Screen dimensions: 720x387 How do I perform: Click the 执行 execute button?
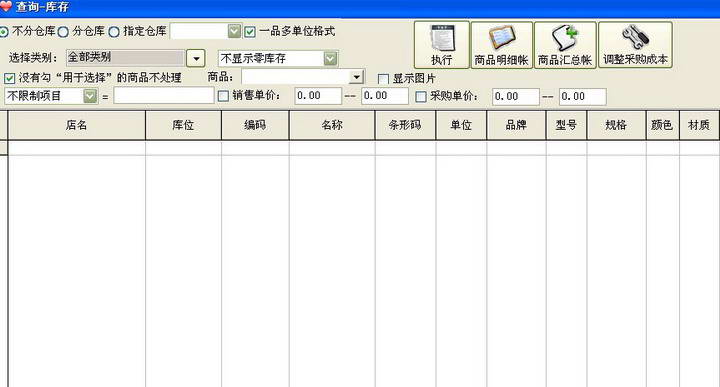[x=441, y=45]
